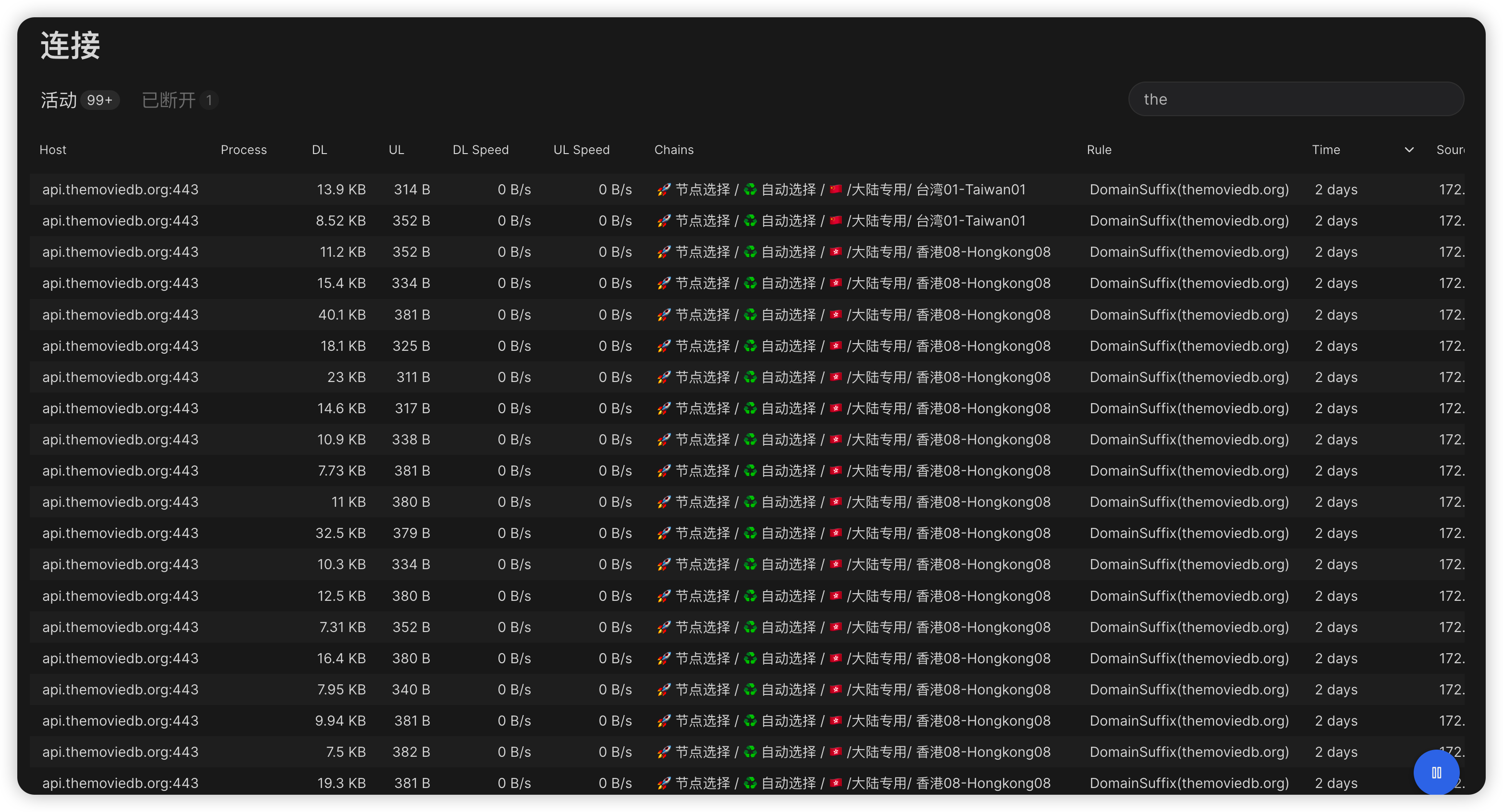Image resolution: width=1503 pixels, height=812 pixels.
Task: Click the Hong Kong flag in the last row
Action: click(x=836, y=783)
